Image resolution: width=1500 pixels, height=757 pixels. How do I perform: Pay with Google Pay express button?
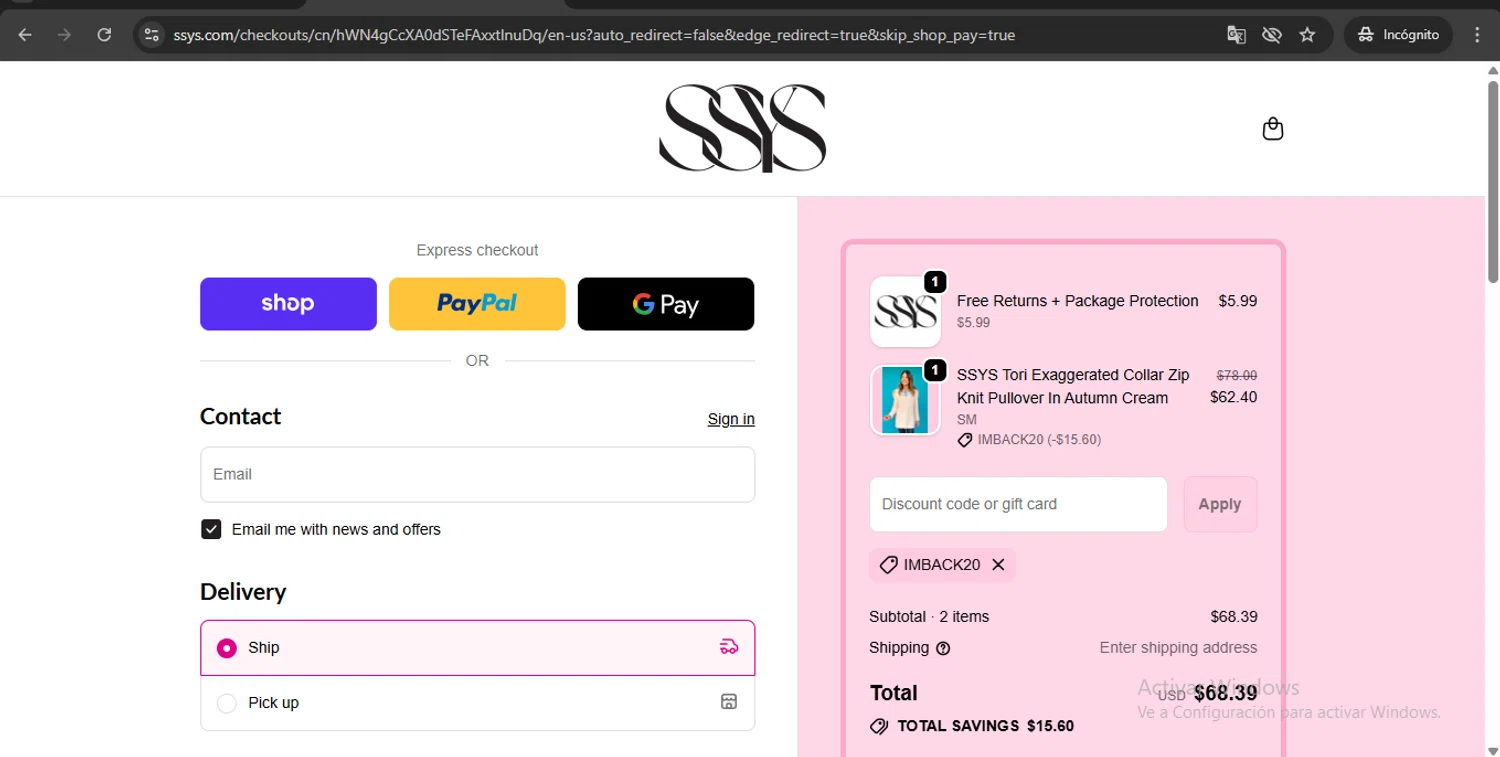666,304
